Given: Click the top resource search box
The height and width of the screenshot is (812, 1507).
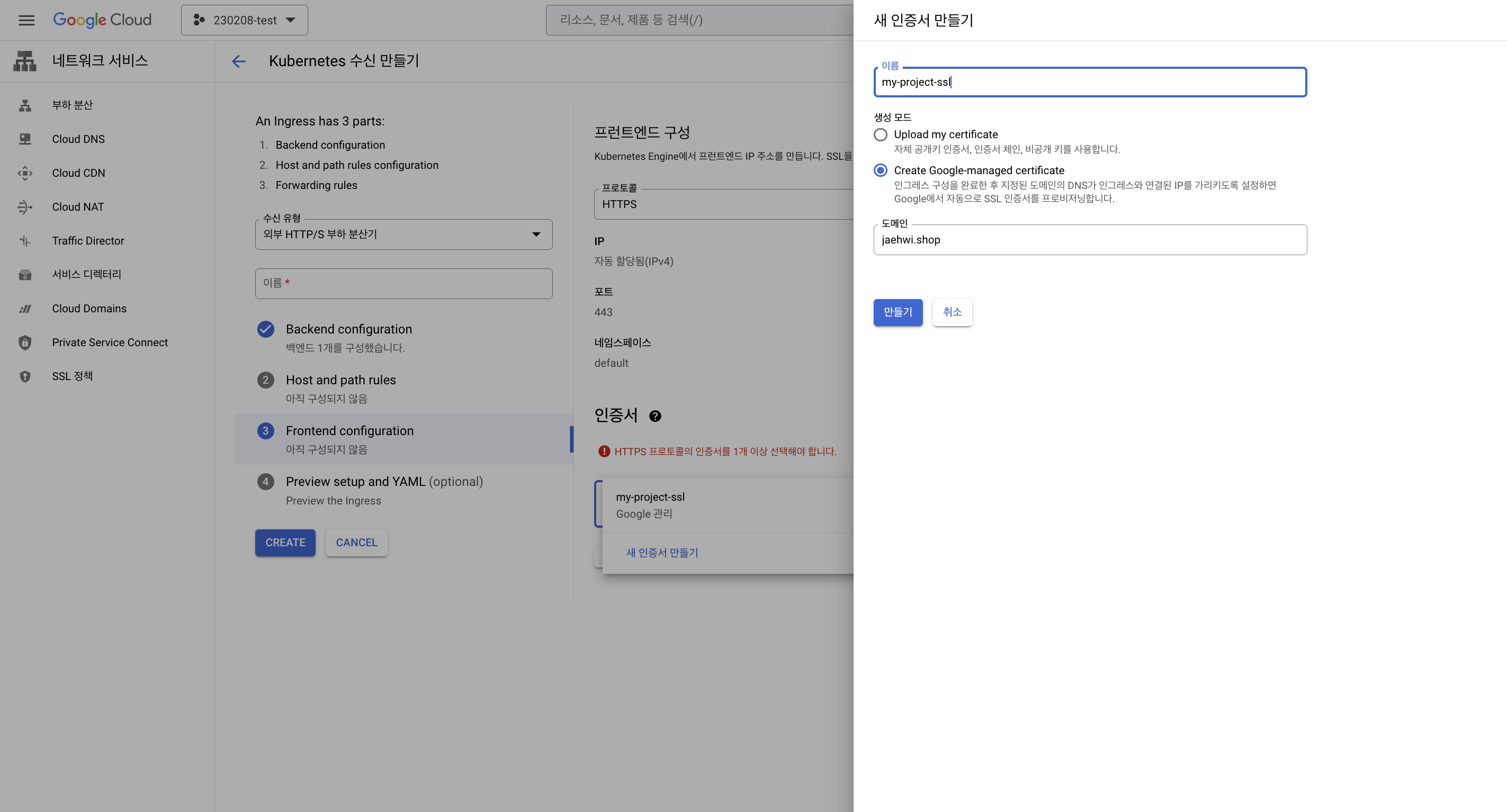Looking at the screenshot, I should pos(699,20).
